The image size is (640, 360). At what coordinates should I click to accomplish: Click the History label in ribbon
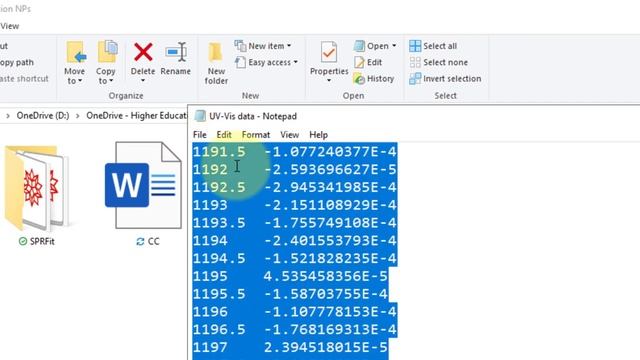(x=380, y=78)
